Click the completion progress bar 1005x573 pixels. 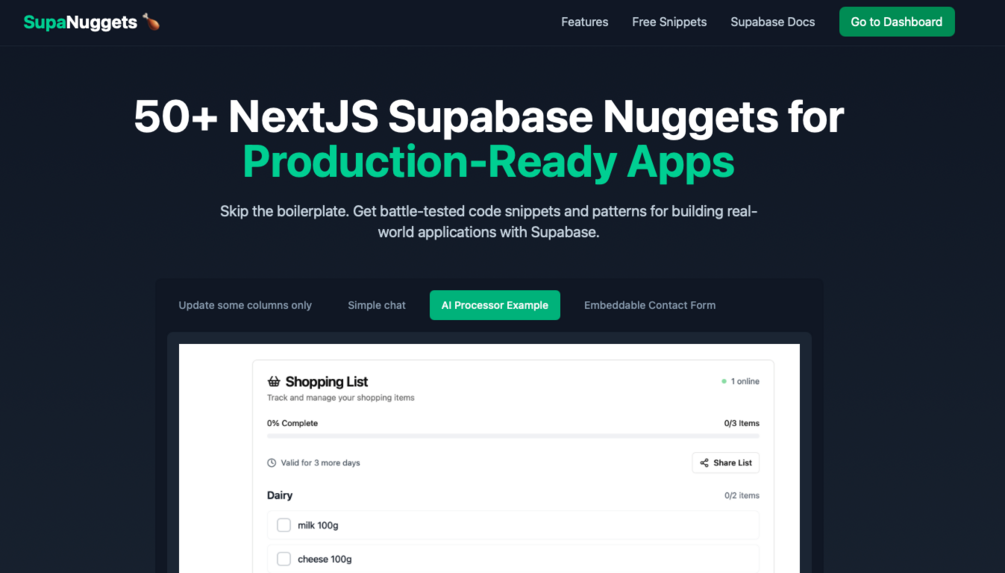(x=513, y=436)
